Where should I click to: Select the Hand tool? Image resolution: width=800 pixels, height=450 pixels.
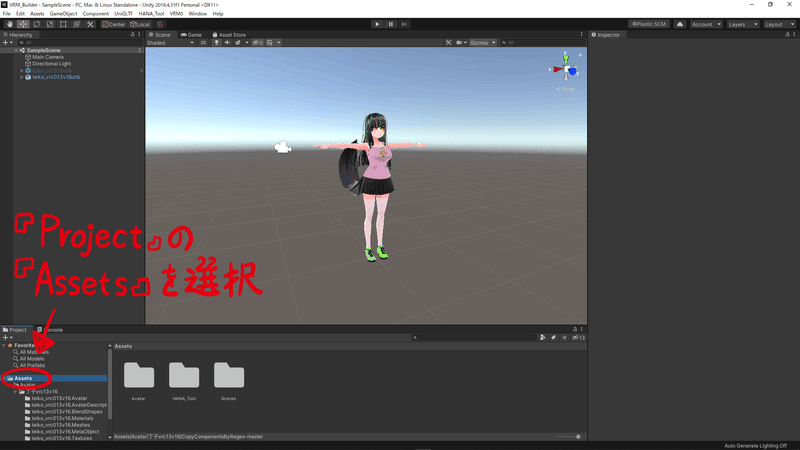pos(10,24)
